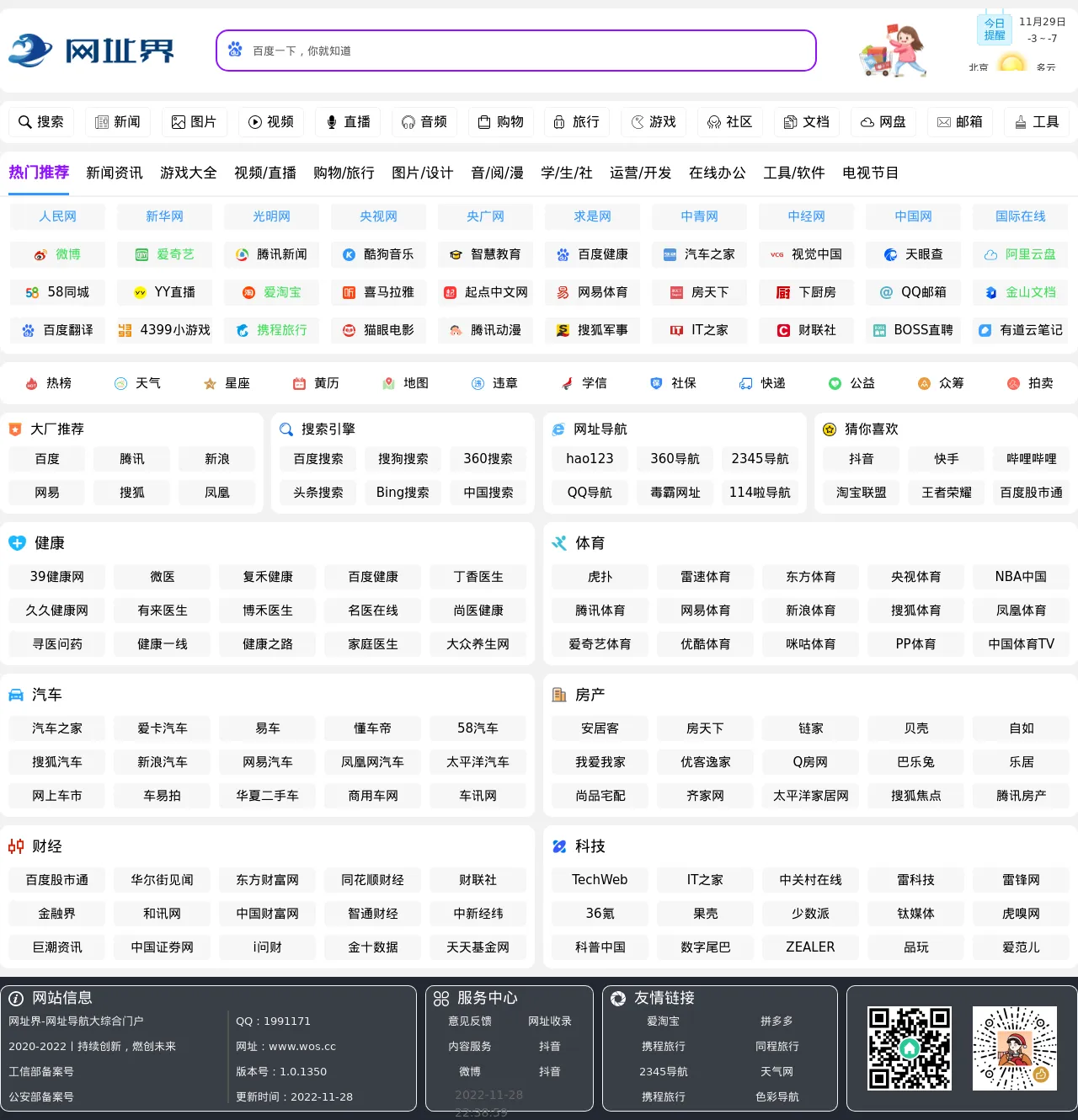Select the 新闻 category button
Image resolution: width=1078 pixels, height=1120 pixels.
pyautogui.click(x=118, y=122)
